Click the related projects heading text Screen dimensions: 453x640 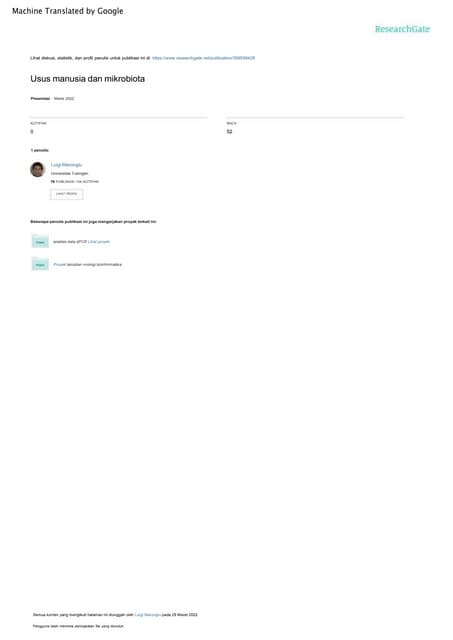pos(93,222)
